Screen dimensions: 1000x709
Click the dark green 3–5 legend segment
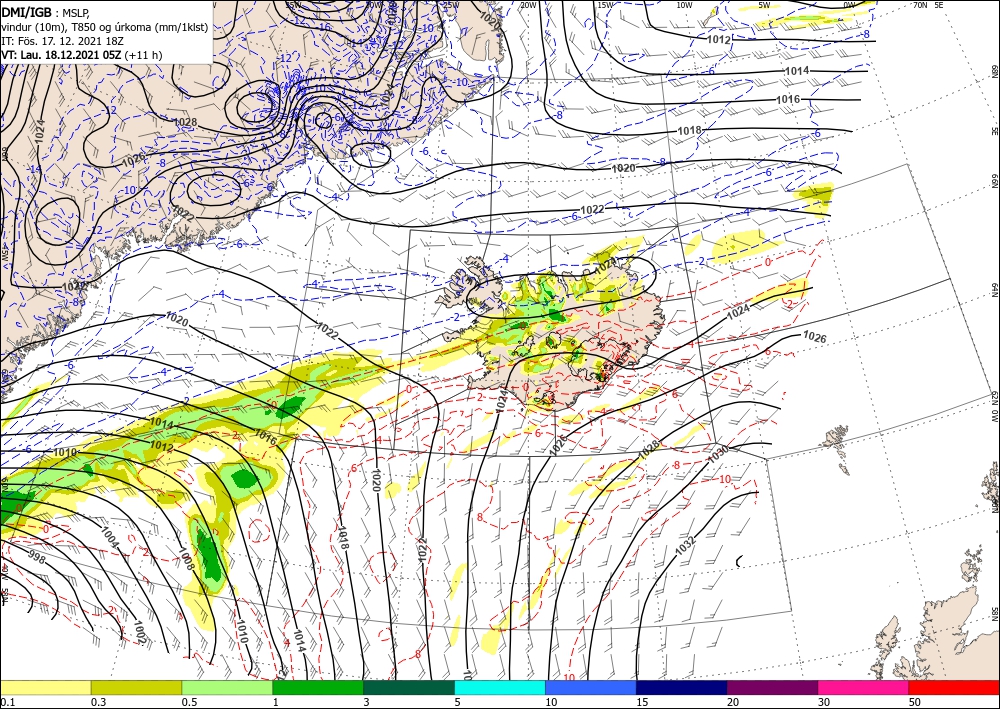[409, 687]
